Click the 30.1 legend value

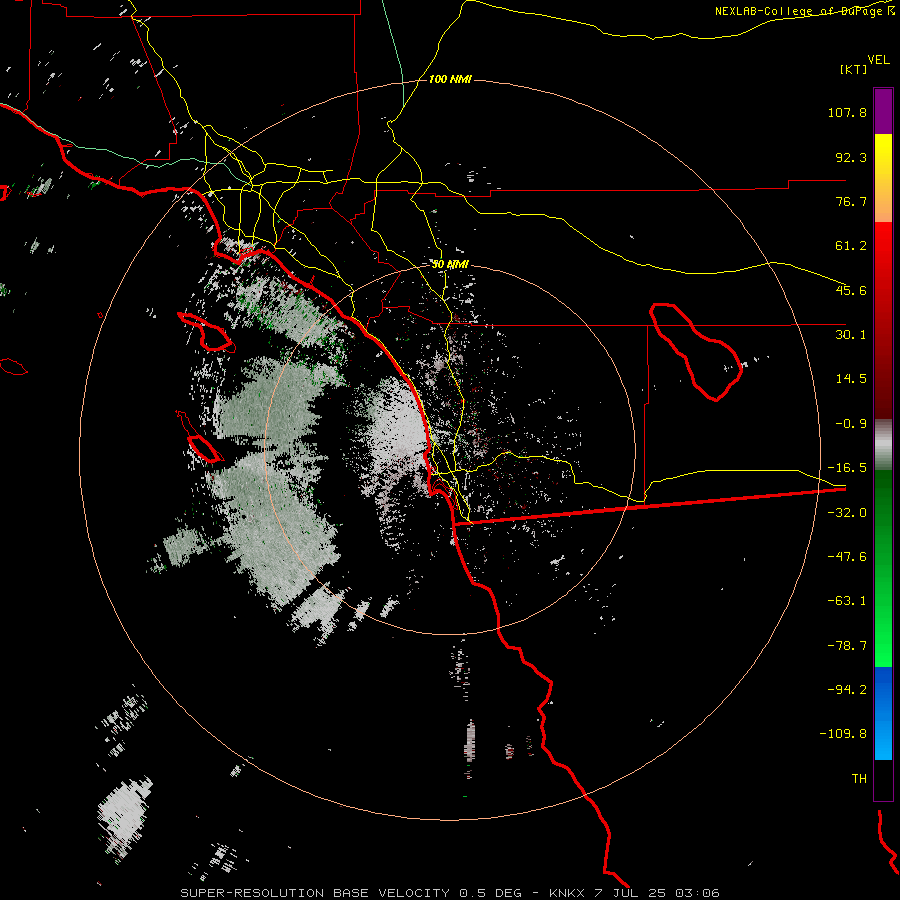[x=851, y=335]
